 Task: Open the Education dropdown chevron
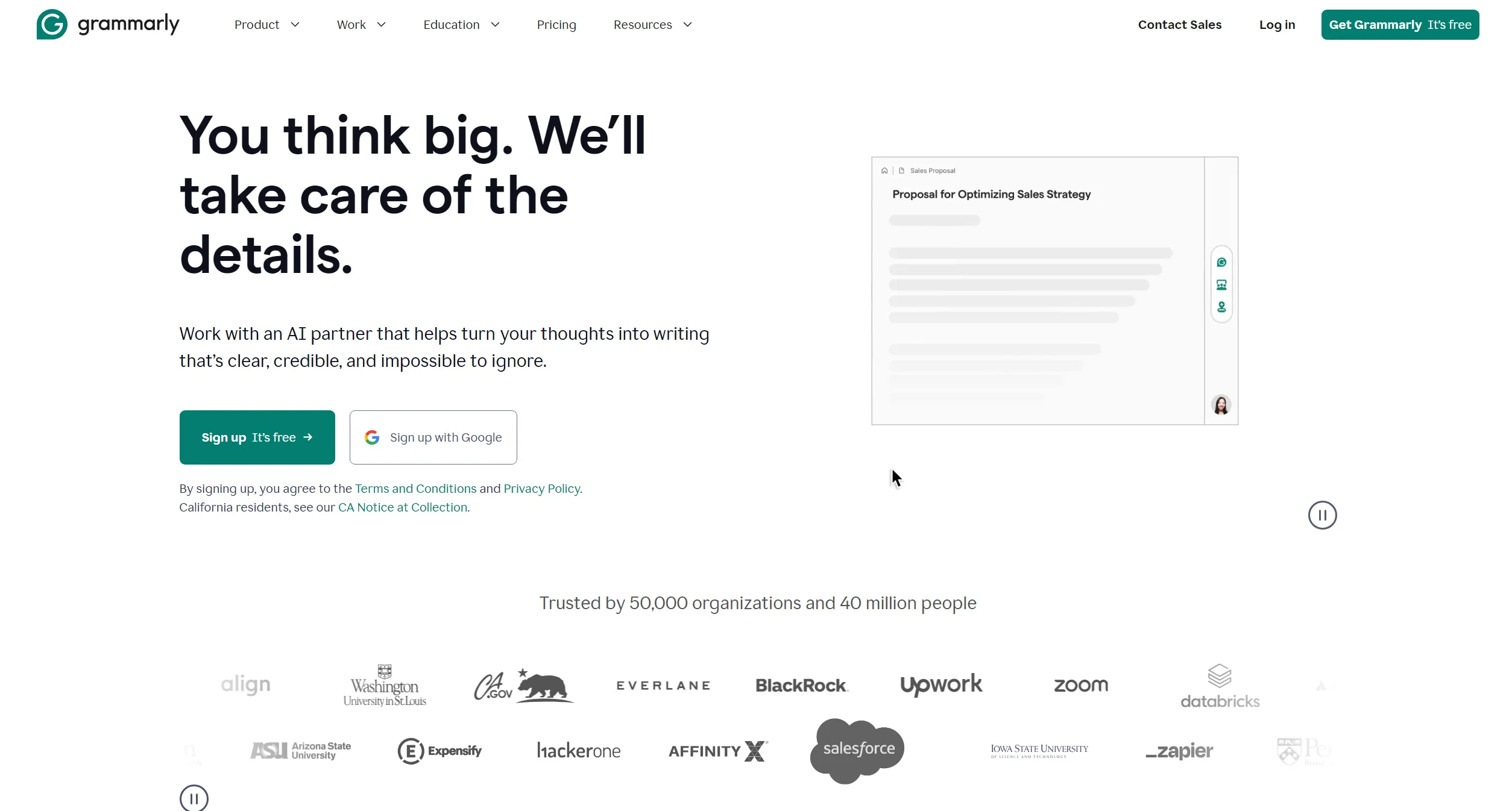(495, 25)
